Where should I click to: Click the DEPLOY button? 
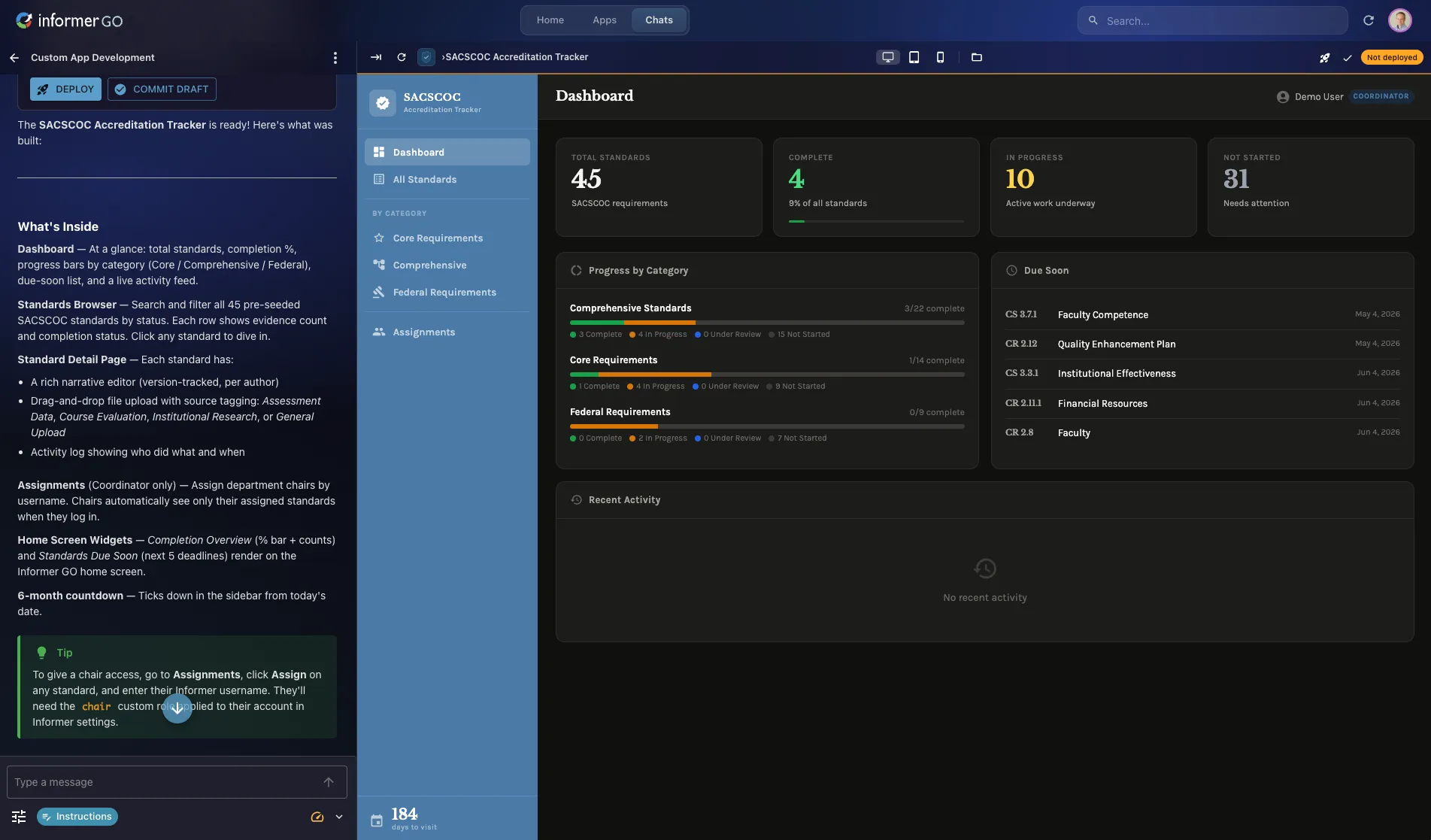point(65,89)
